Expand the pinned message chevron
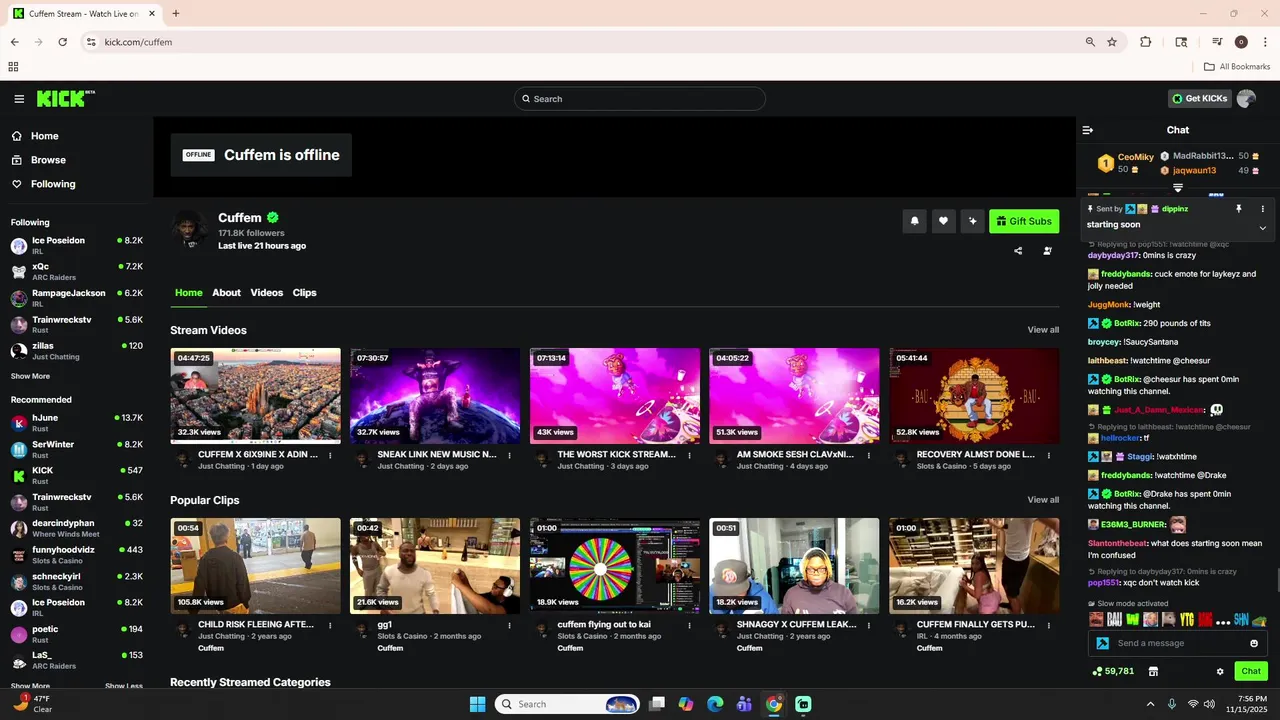The height and width of the screenshot is (720, 1280). click(x=1262, y=228)
